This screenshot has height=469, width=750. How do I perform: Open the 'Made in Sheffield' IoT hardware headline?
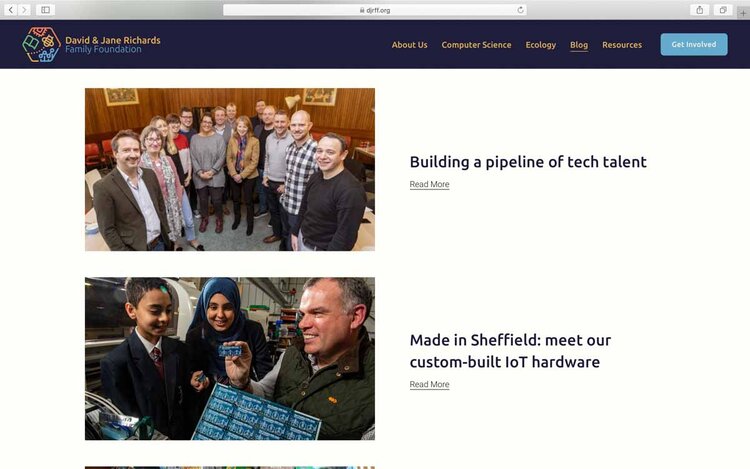click(510, 350)
